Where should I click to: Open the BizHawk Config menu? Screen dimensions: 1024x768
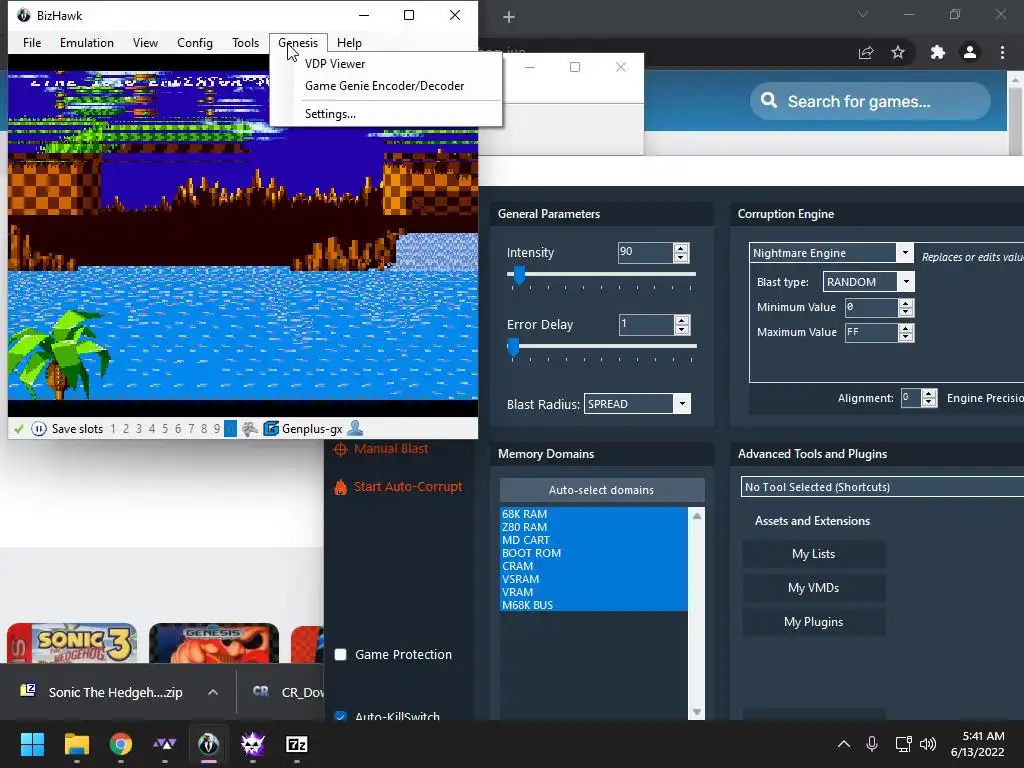click(195, 42)
